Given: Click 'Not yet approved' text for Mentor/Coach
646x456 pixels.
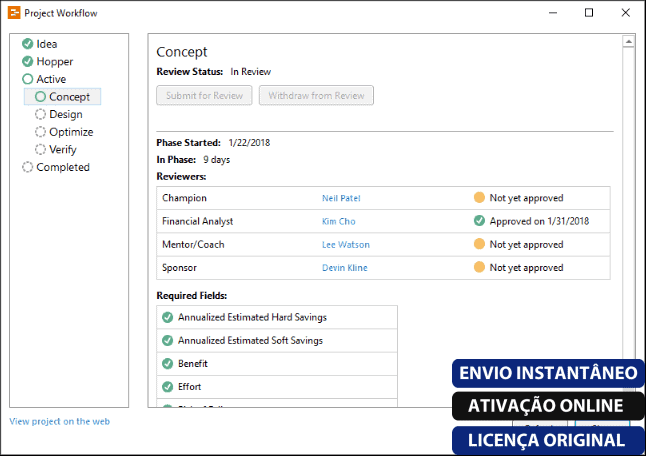Looking at the screenshot, I should coord(526,245).
